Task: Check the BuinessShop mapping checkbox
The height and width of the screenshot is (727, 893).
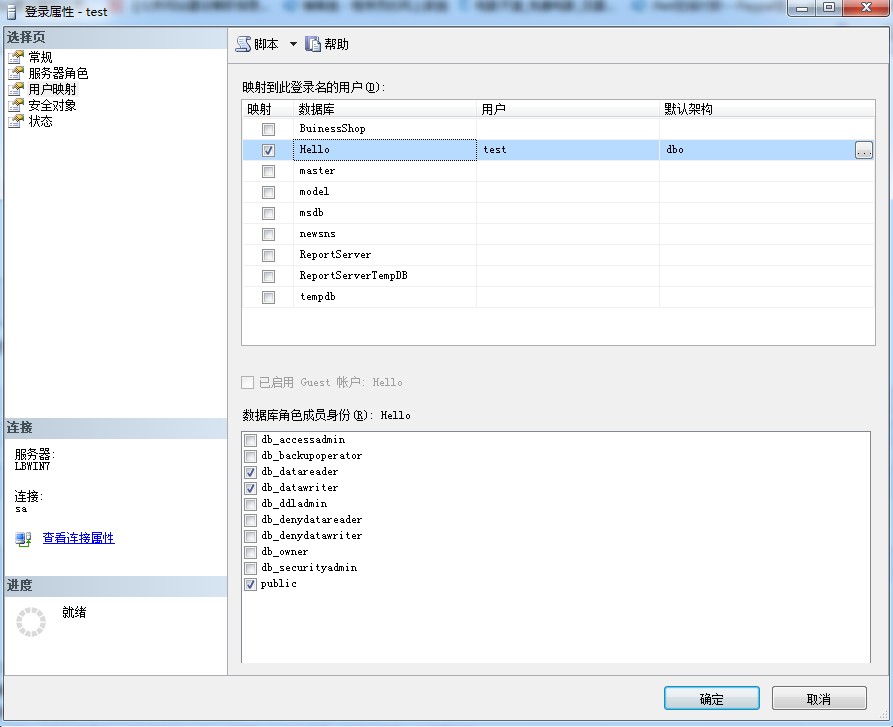Action: pos(268,129)
